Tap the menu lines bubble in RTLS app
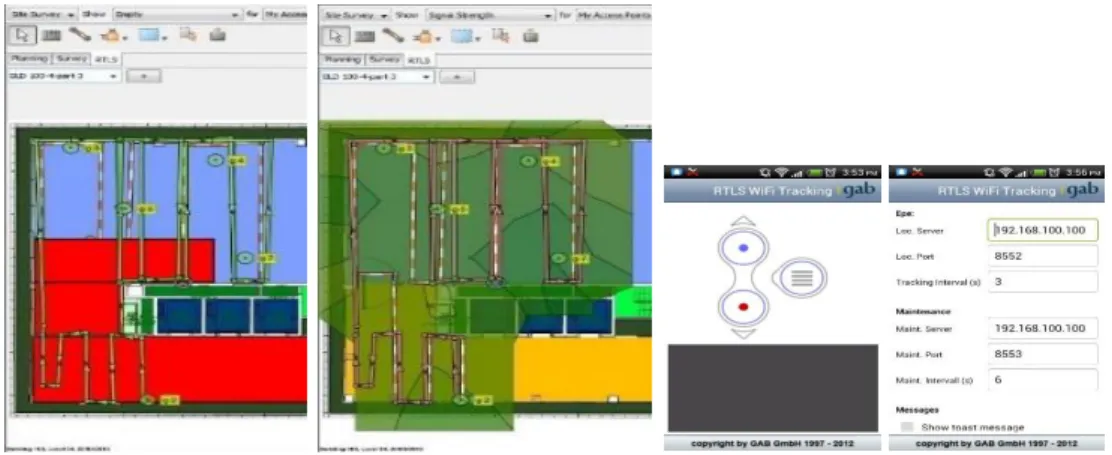Viewport: 1112px width, 455px height. click(x=802, y=277)
